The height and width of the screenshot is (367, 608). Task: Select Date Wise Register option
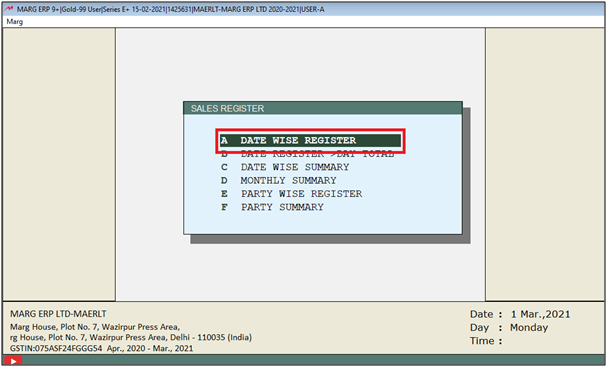311,140
